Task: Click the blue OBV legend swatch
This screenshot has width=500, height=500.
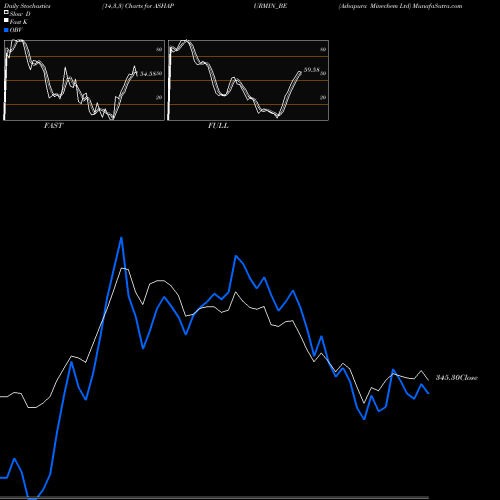Action: tap(6, 30)
